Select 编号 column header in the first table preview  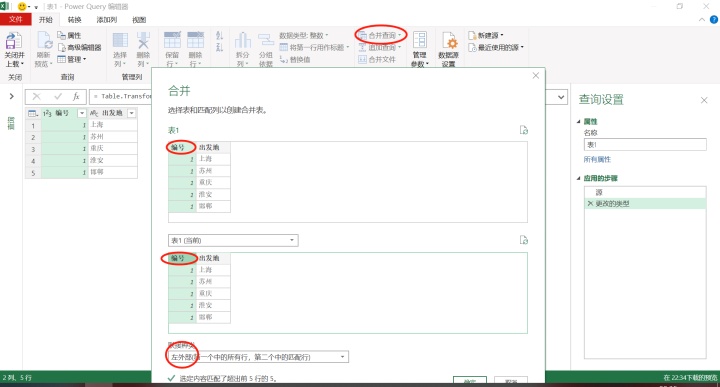point(182,147)
